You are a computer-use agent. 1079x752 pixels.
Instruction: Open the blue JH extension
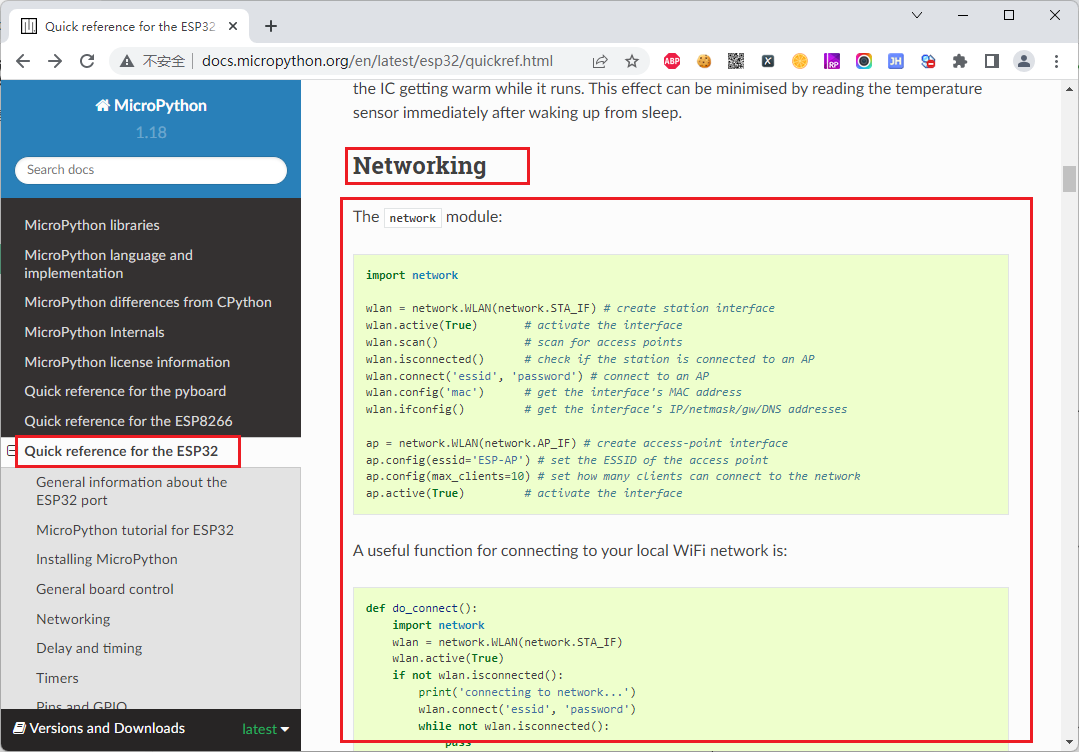tap(895, 61)
